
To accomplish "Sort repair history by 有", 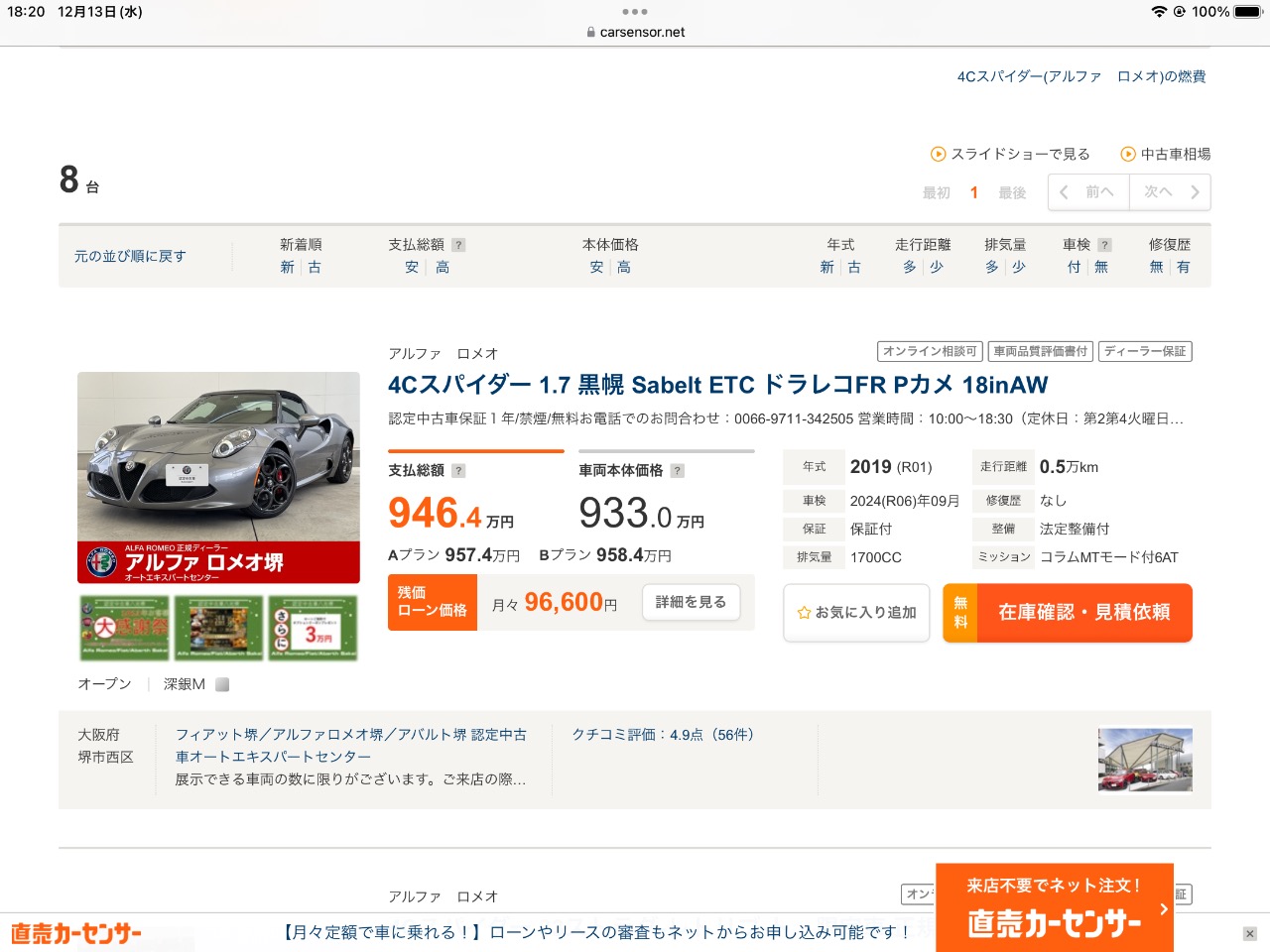I will click(1184, 267).
